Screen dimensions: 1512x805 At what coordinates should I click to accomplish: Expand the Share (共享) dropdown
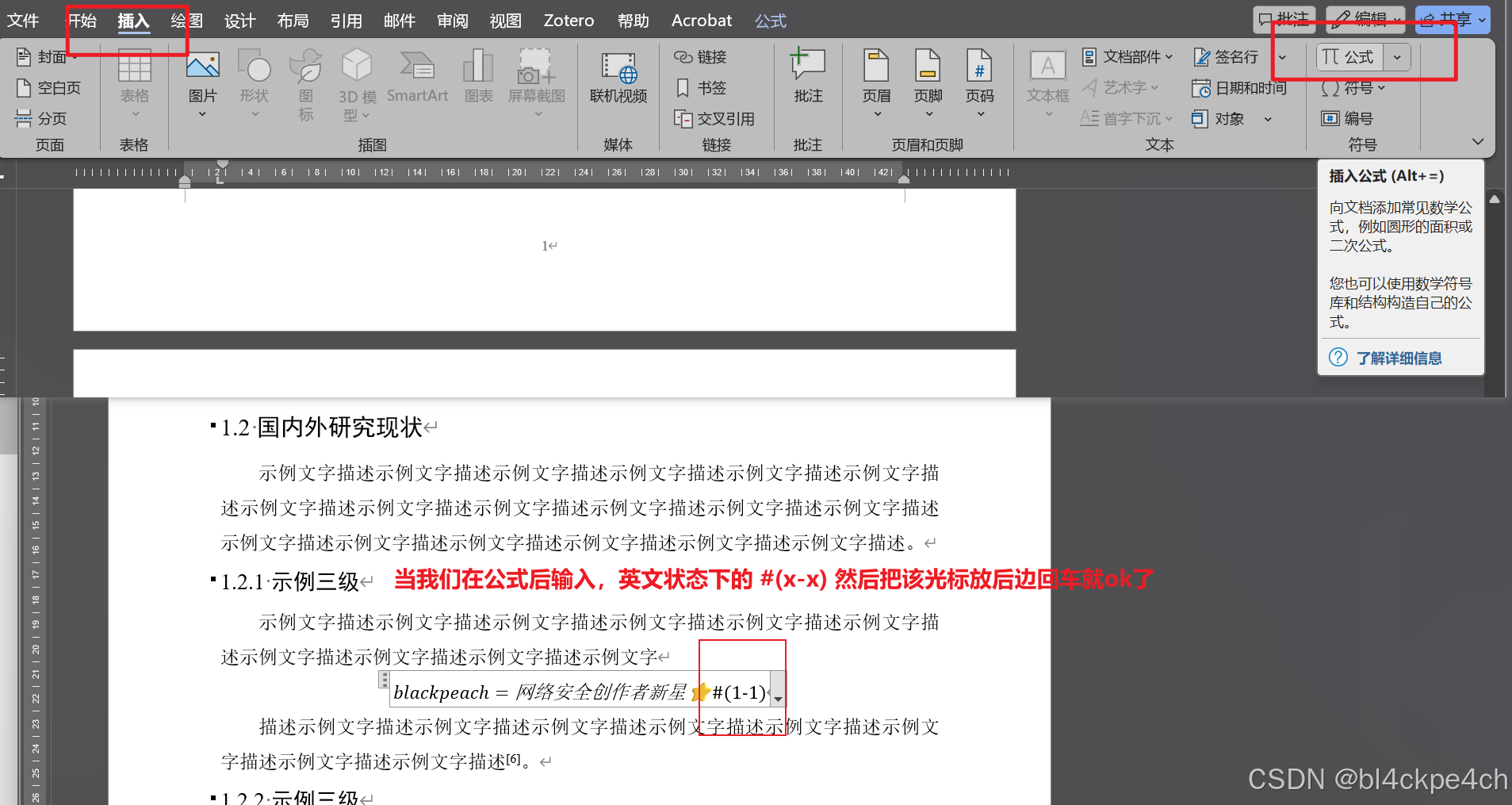click(1482, 20)
